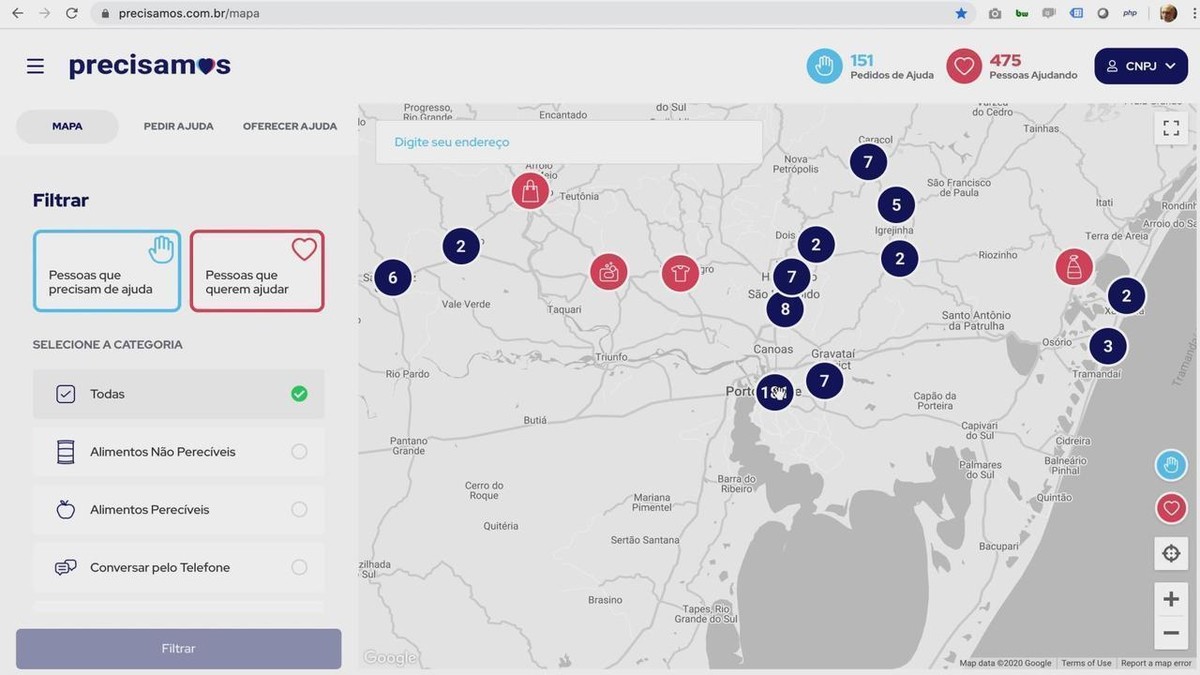Click the Todas checkbox icon
The height and width of the screenshot is (675, 1200).
(66, 394)
